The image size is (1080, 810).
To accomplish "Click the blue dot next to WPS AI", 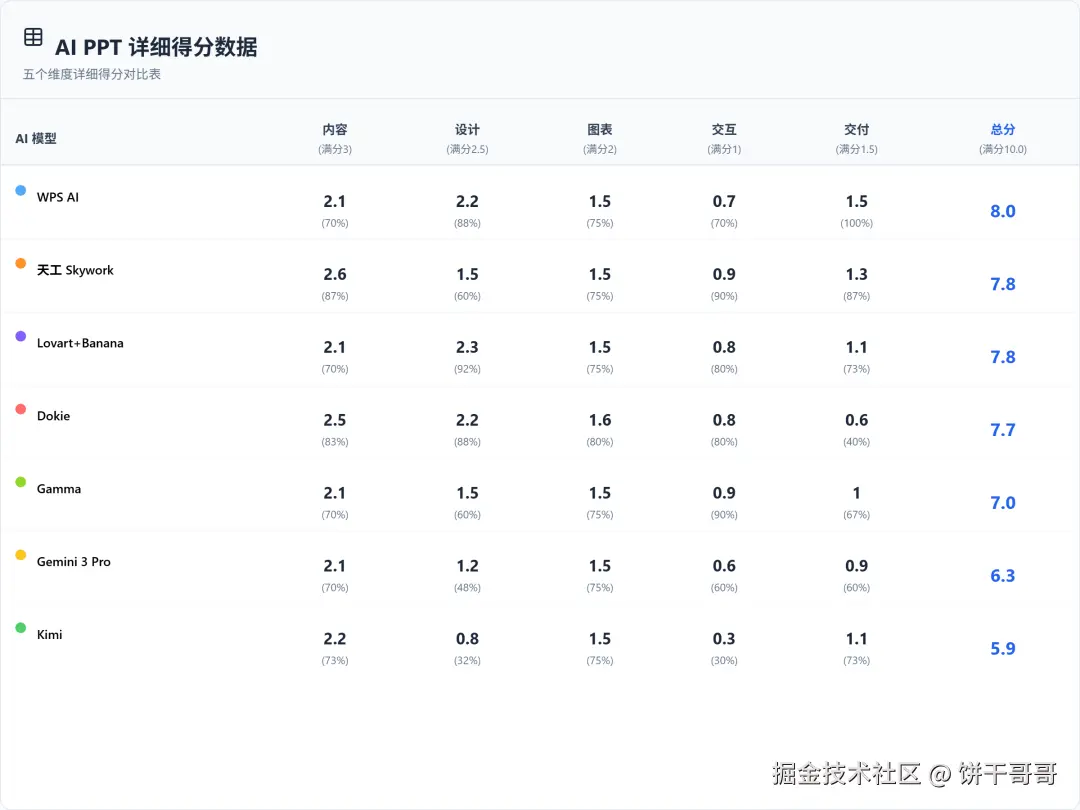I will pyautogui.click(x=21, y=190).
